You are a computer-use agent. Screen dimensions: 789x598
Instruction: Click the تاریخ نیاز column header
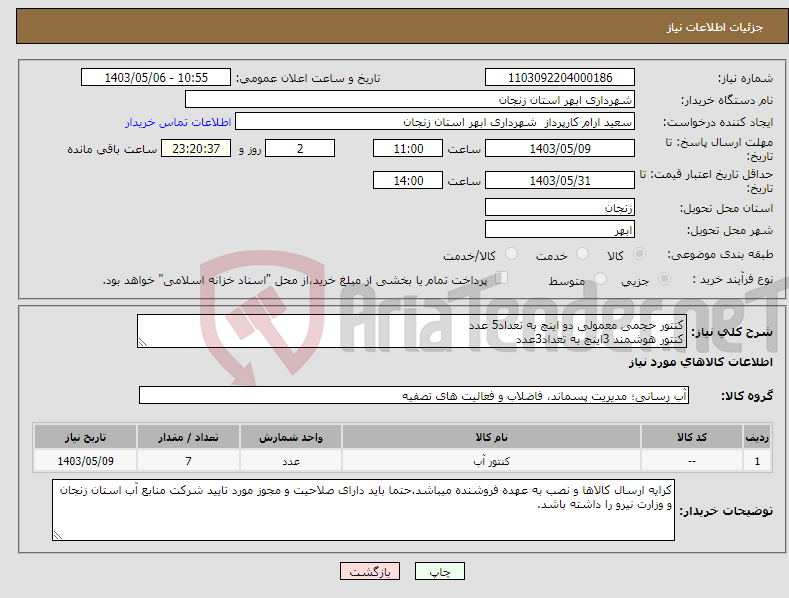[x=86, y=437]
